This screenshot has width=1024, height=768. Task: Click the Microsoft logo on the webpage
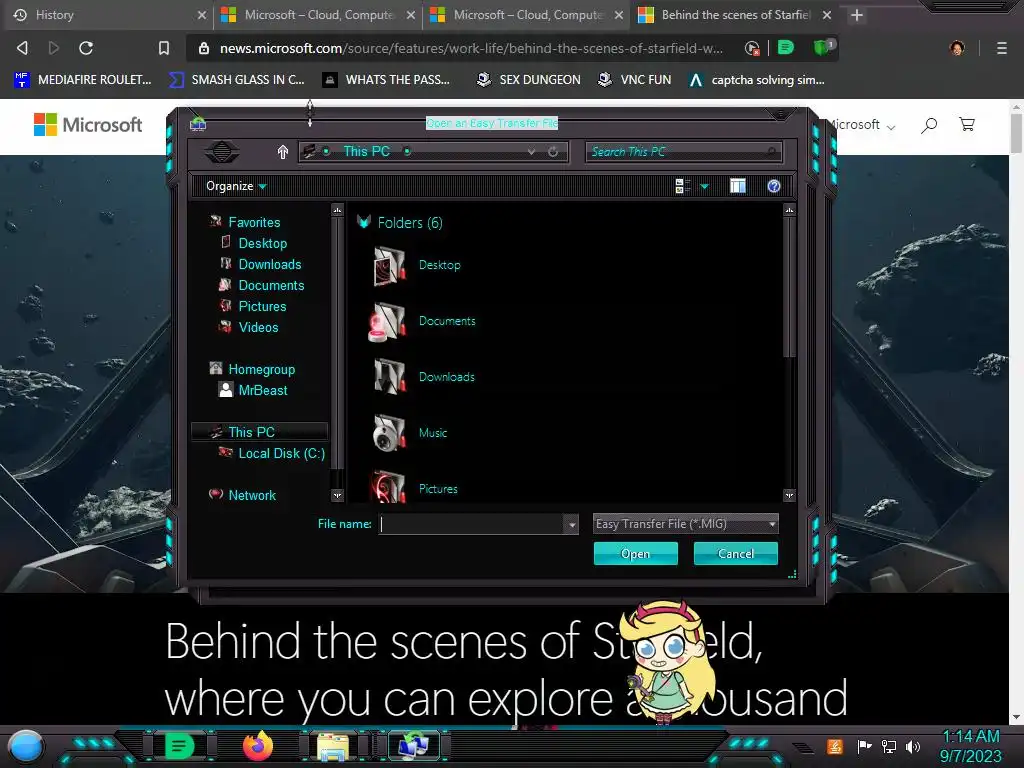click(x=88, y=125)
